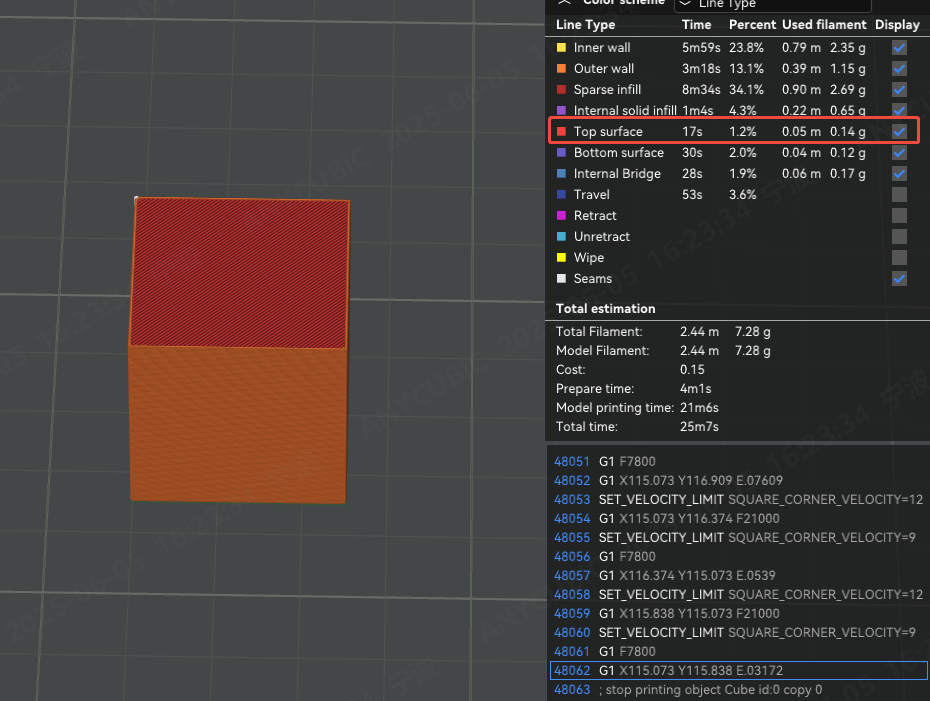Click the Outer wall orange color swatch

point(561,68)
